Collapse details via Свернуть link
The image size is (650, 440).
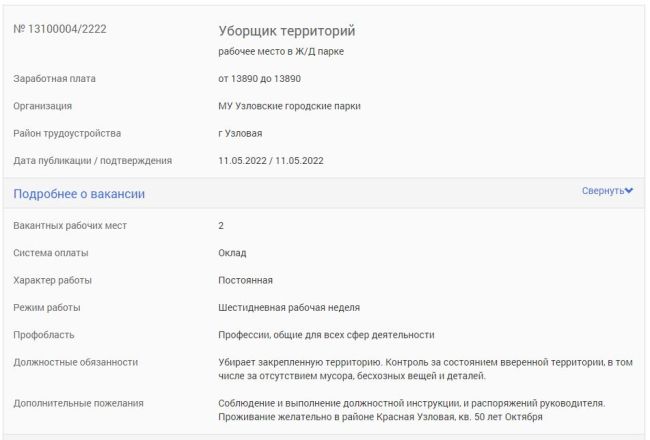tap(602, 191)
